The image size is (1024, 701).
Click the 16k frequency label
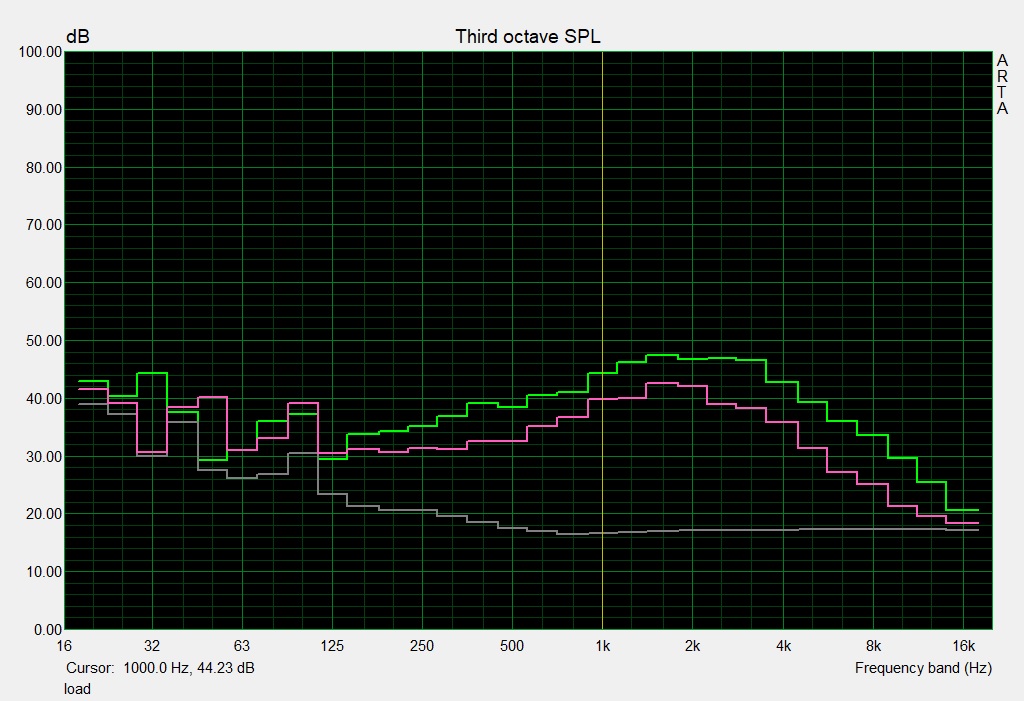click(963, 646)
